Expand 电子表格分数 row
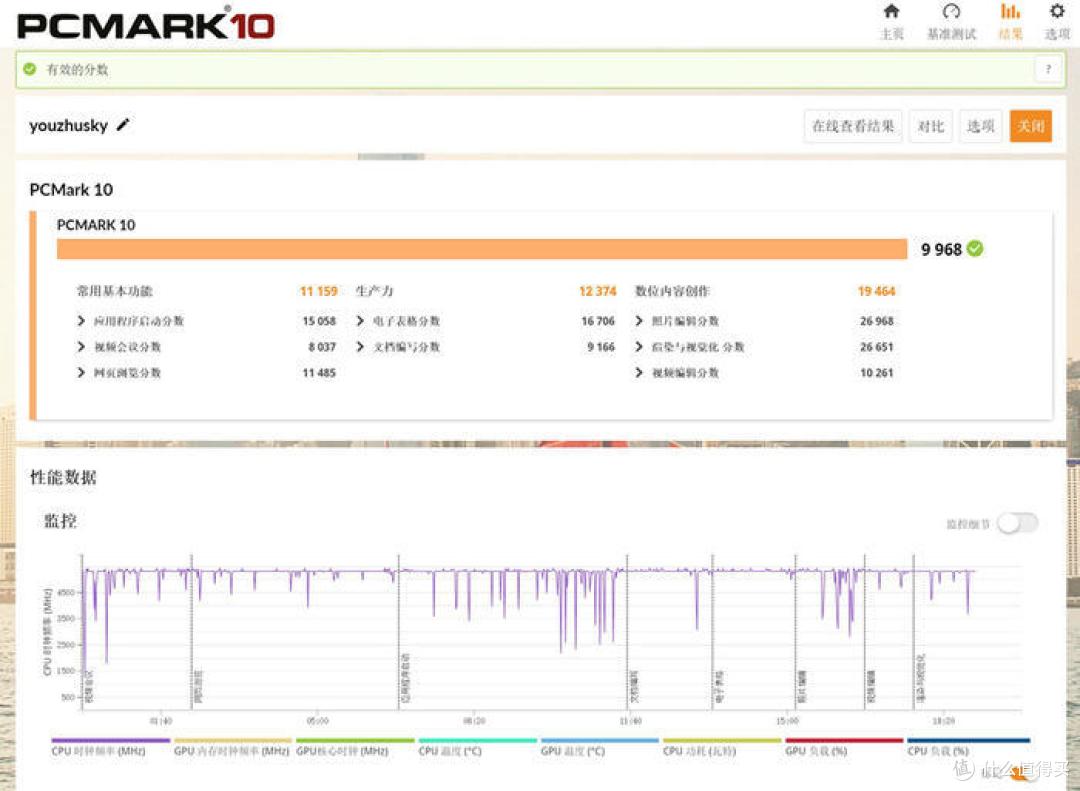1080x791 pixels. click(398, 321)
